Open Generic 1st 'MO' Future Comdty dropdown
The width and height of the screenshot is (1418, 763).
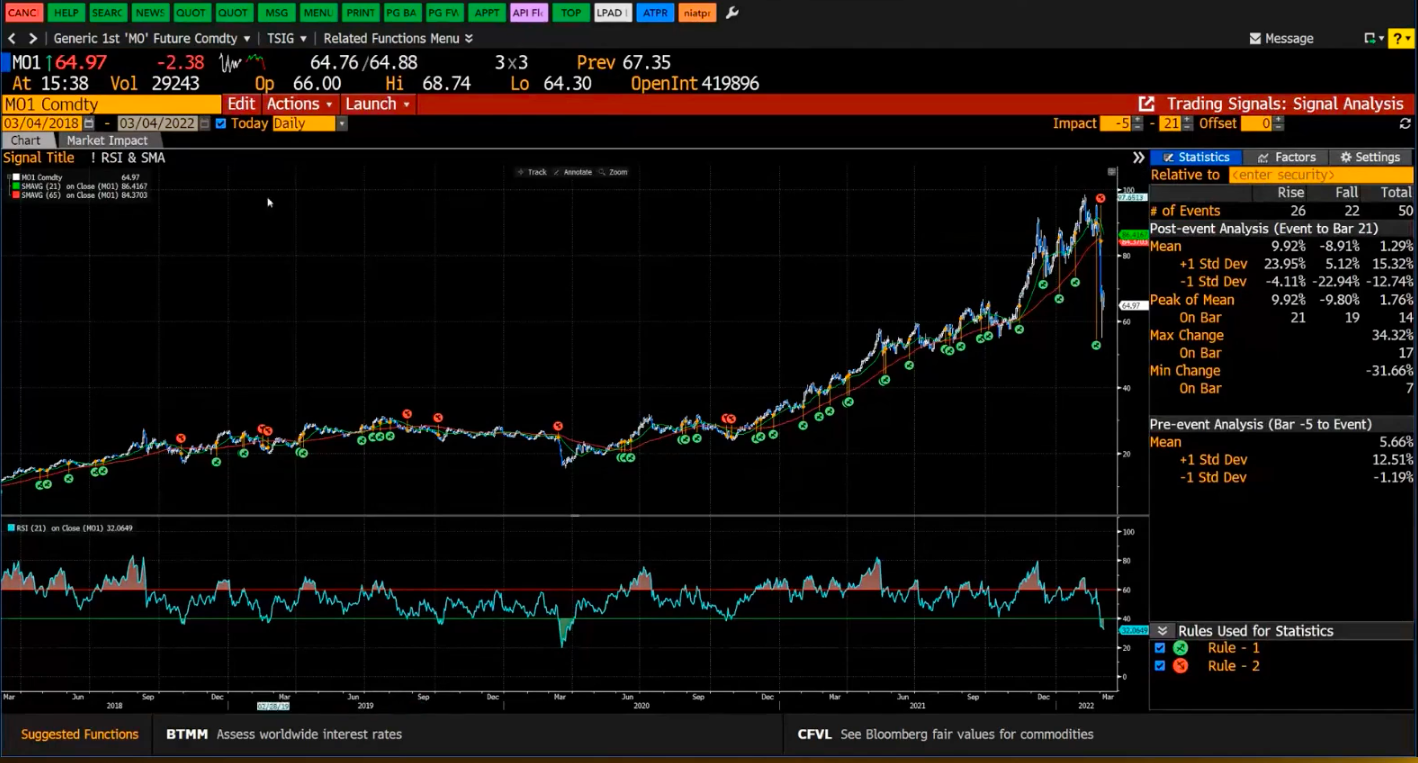click(152, 38)
